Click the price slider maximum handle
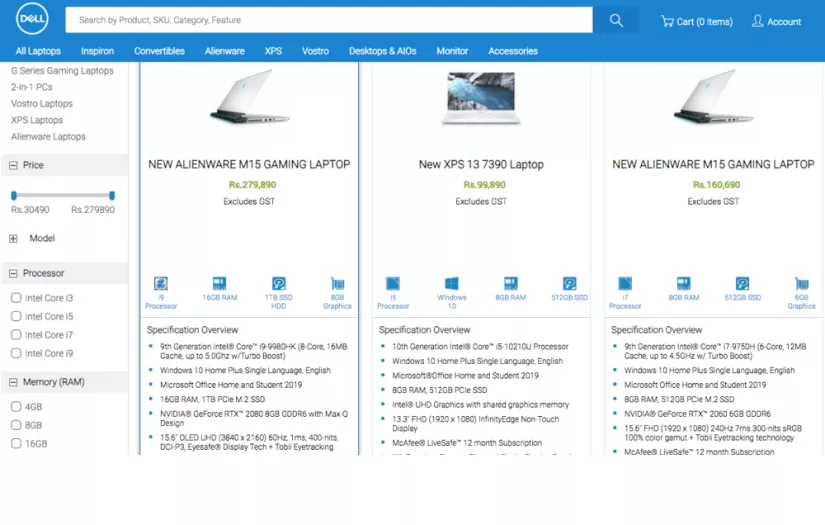825x525 pixels. (x=112, y=196)
